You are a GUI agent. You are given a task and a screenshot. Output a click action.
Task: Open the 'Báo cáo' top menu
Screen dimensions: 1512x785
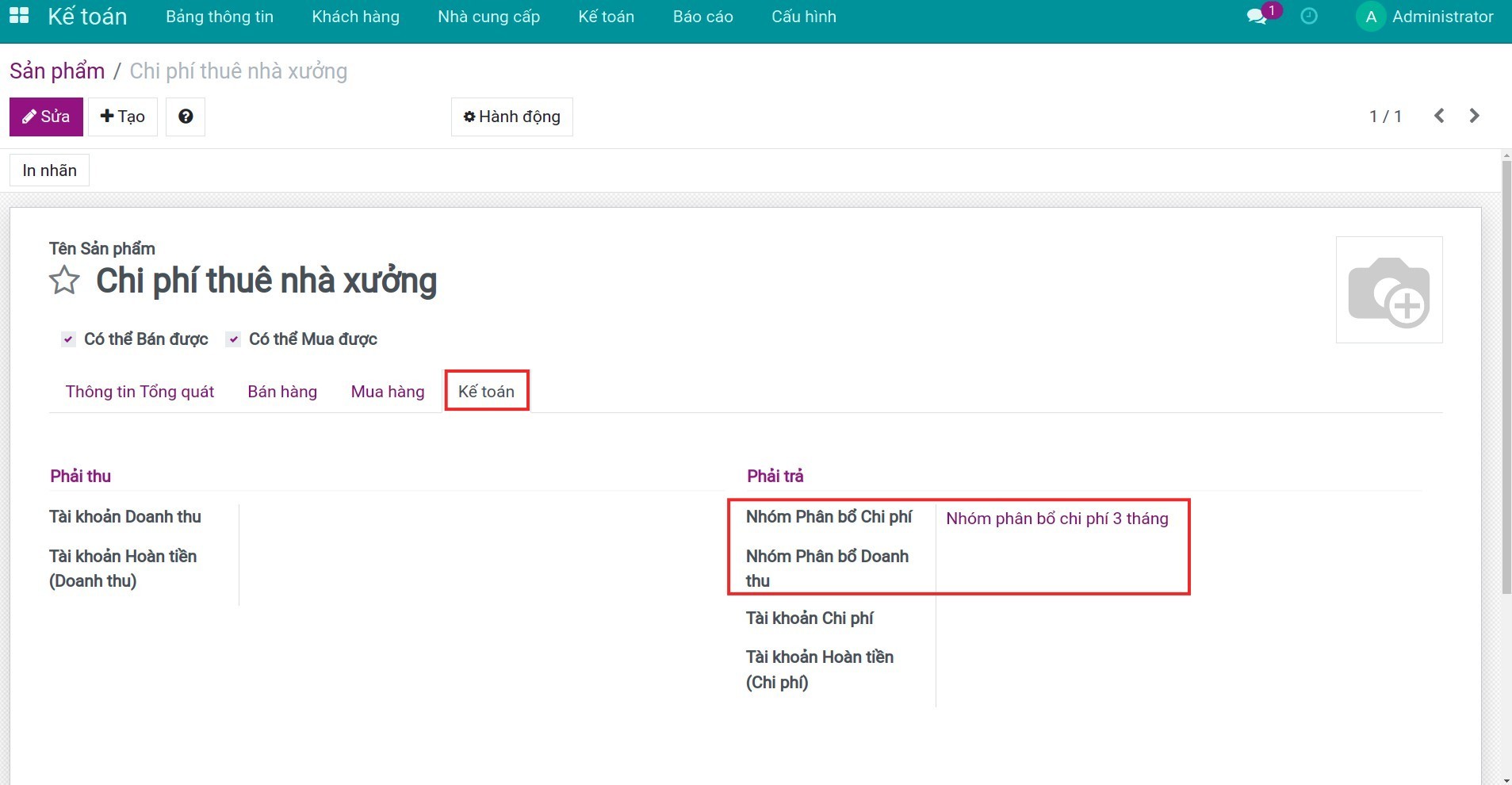pos(702,17)
